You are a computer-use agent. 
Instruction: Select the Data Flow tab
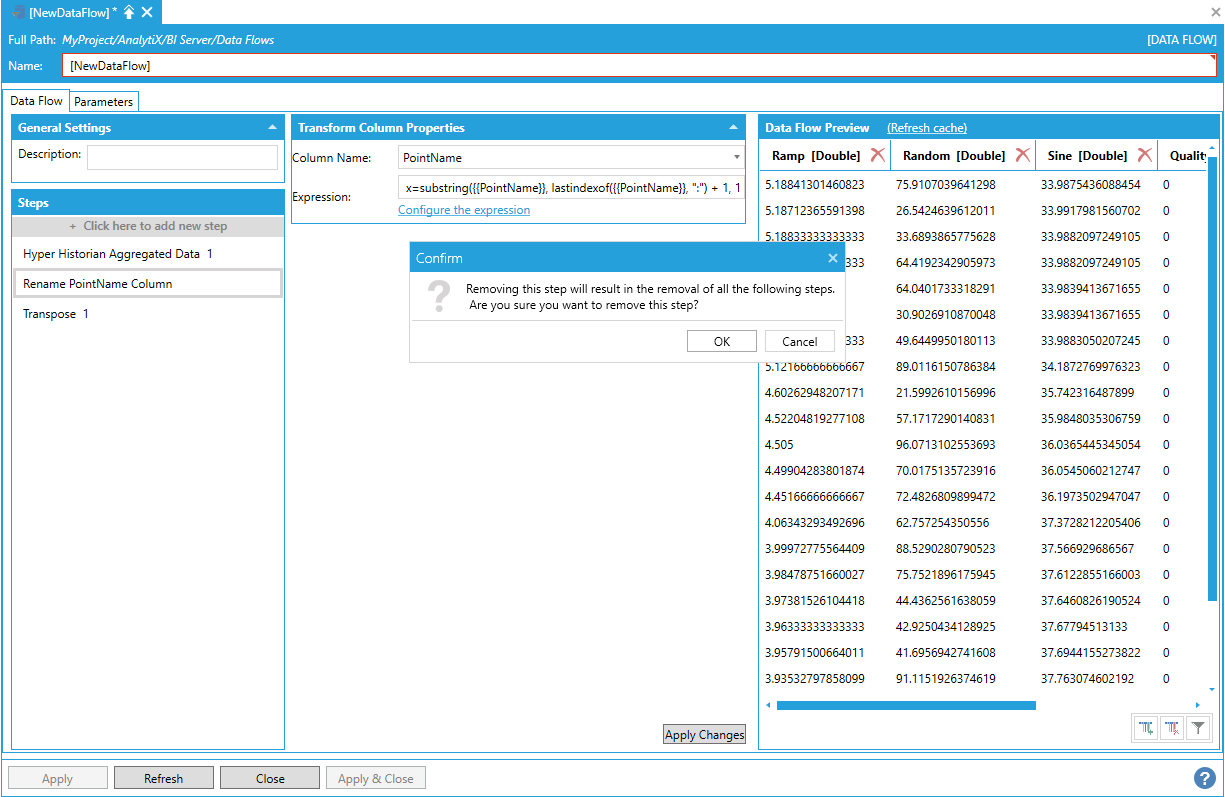click(x=36, y=101)
